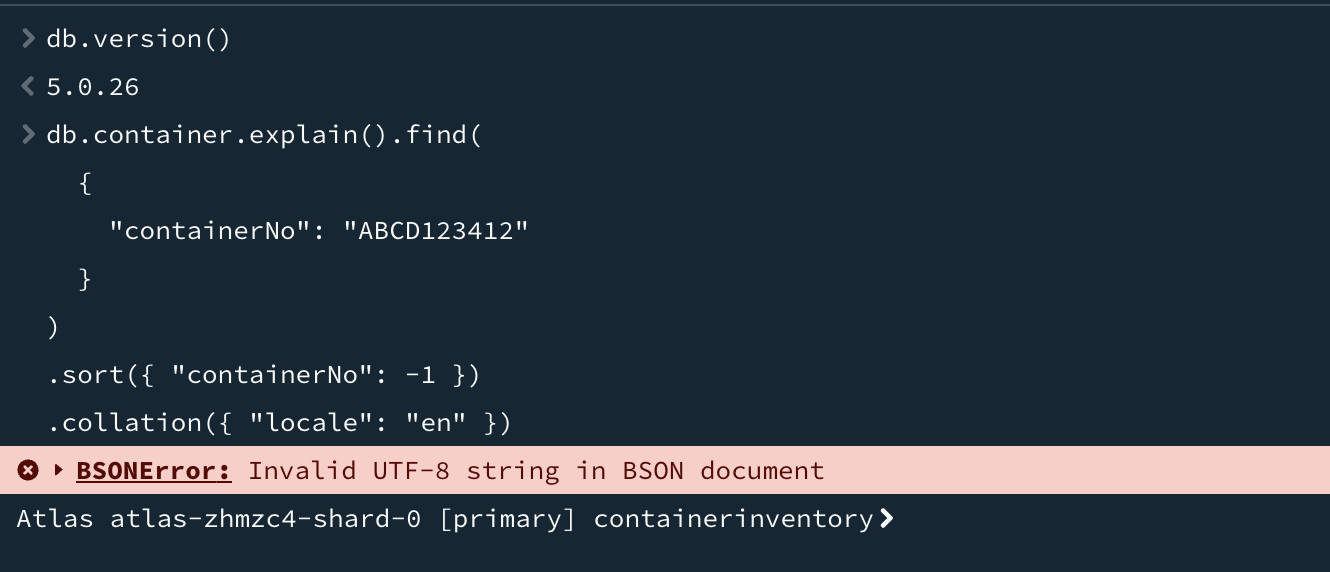Click the output arrow beside 5.0.26
The width and height of the screenshot is (1330, 572).
click(x=28, y=87)
